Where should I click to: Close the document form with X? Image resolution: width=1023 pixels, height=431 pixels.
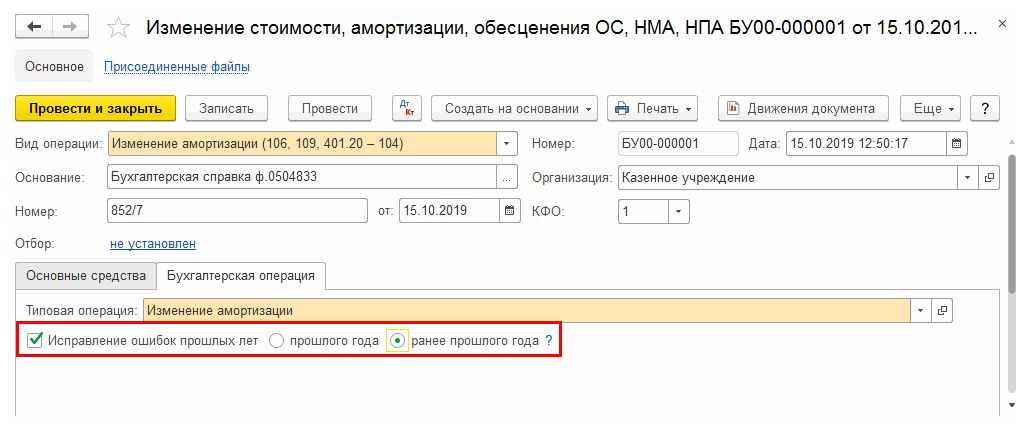pos(1003,24)
